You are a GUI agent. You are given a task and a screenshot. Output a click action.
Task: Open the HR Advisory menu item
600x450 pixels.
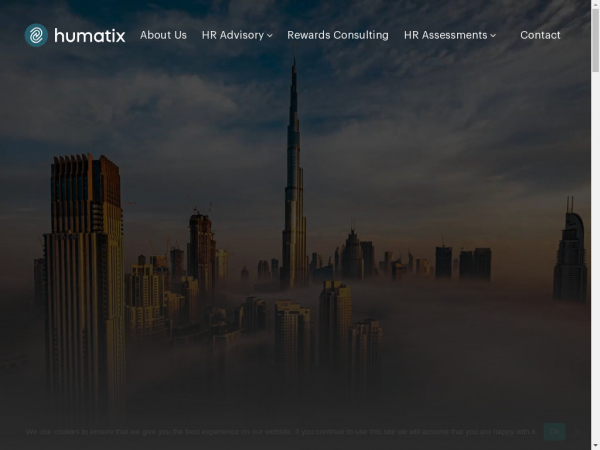(x=233, y=35)
